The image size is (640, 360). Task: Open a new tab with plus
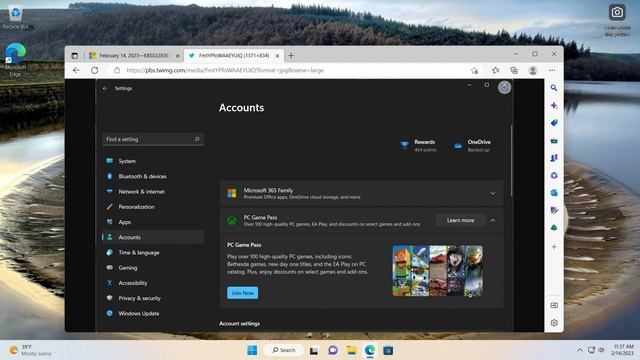(x=291, y=56)
